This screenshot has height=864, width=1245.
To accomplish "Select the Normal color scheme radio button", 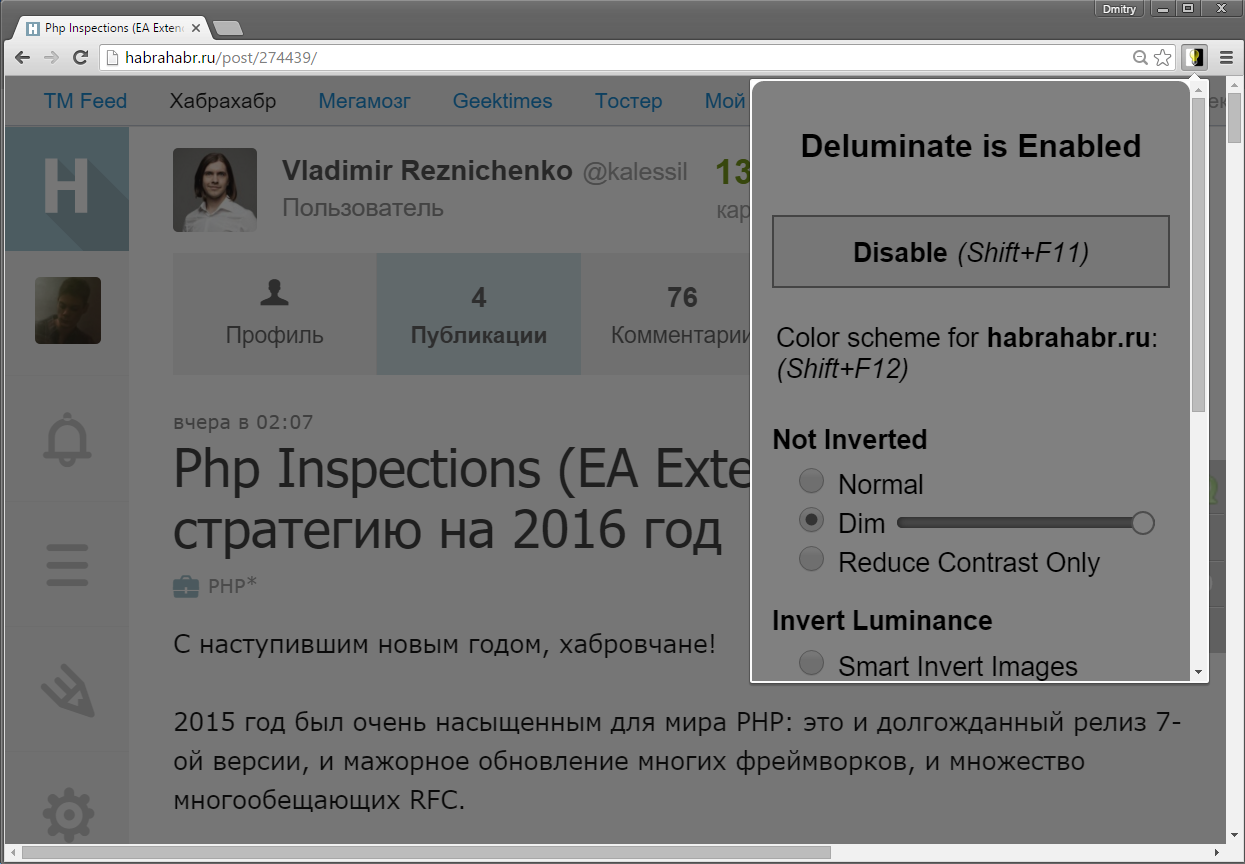I will tap(811, 481).
